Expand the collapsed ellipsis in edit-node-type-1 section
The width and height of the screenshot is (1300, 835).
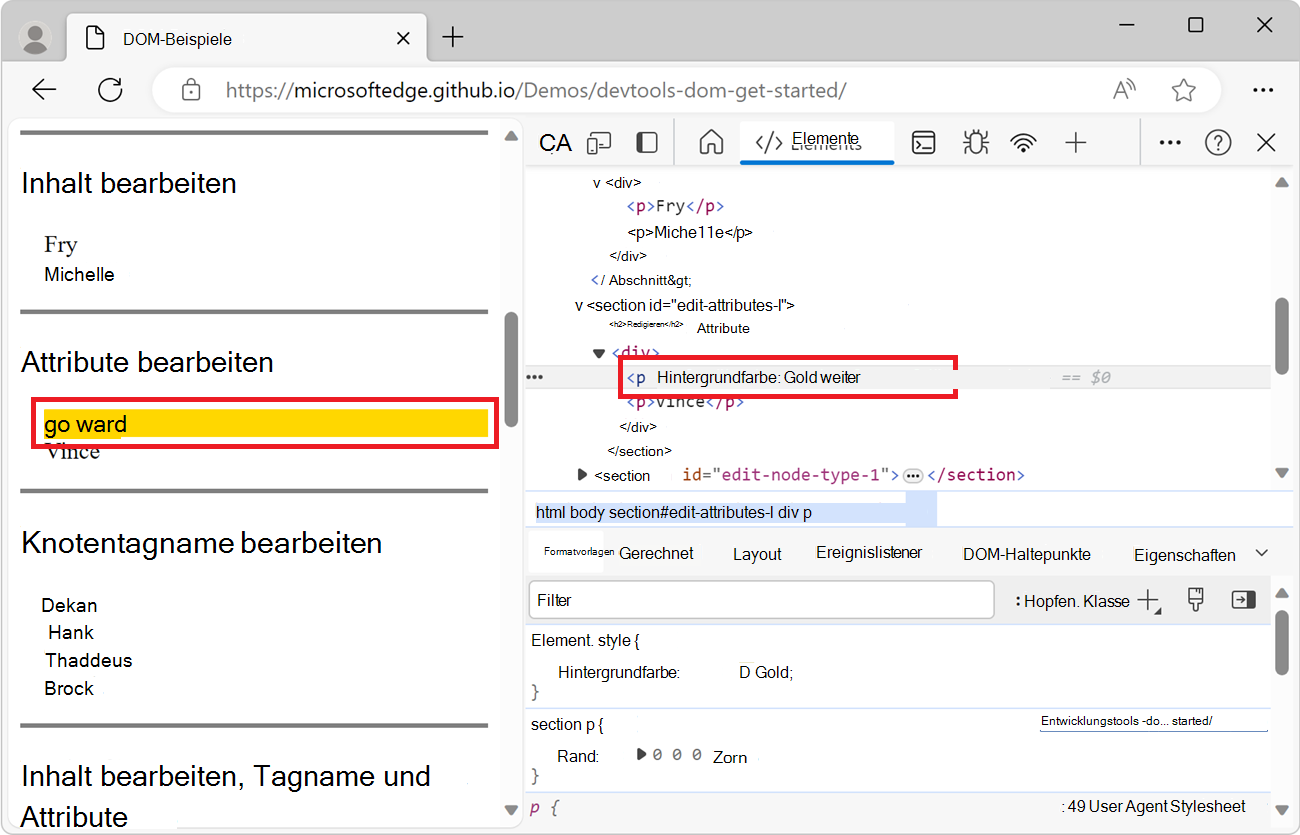912,475
